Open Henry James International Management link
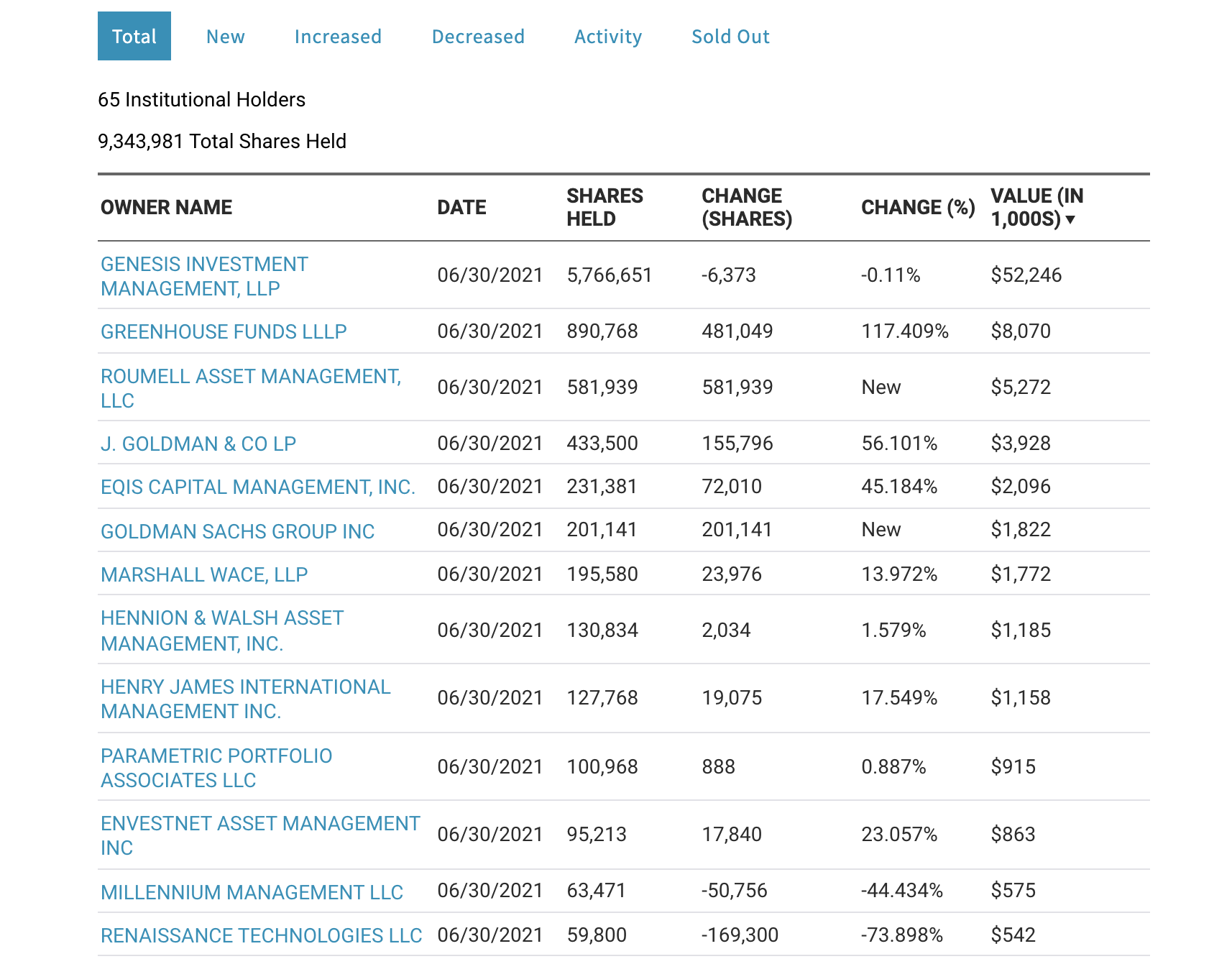 245,699
